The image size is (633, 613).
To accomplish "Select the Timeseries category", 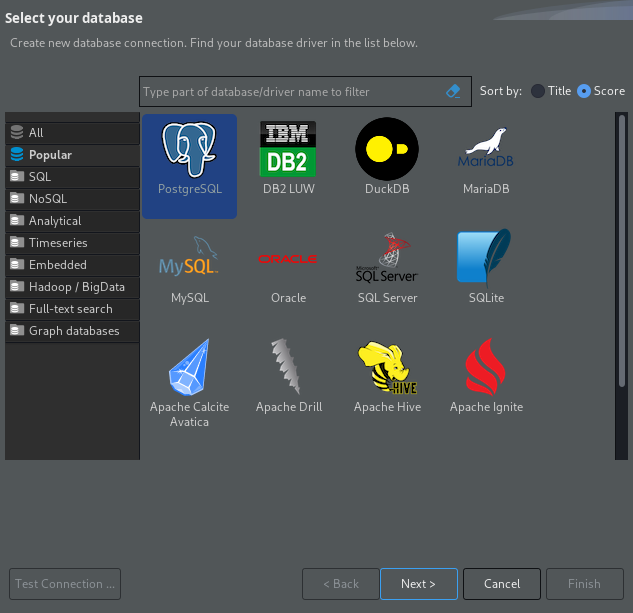I will (x=72, y=243).
